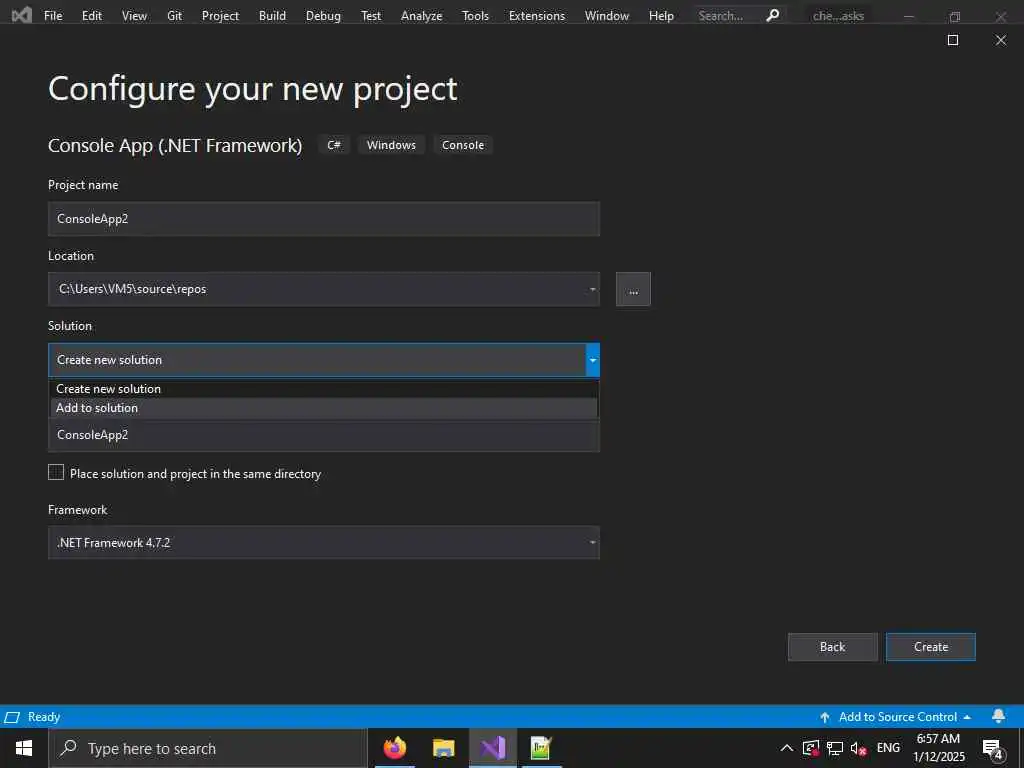Image resolution: width=1024 pixels, height=768 pixels.
Task: Show hidden system tray icons
Action: tap(787, 748)
